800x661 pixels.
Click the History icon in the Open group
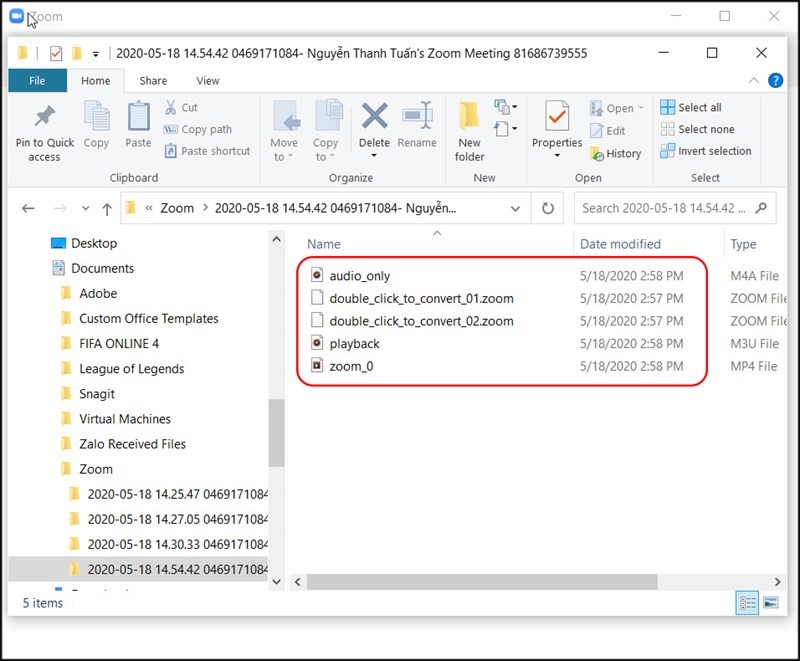click(596, 153)
